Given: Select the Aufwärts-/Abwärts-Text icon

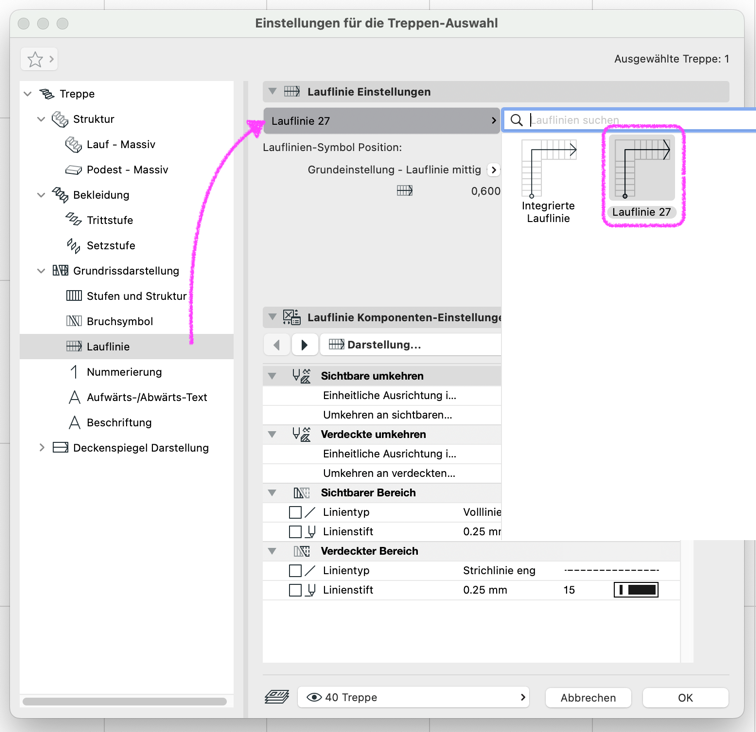Looking at the screenshot, I should pyautogui.click(x=74, y=397).
